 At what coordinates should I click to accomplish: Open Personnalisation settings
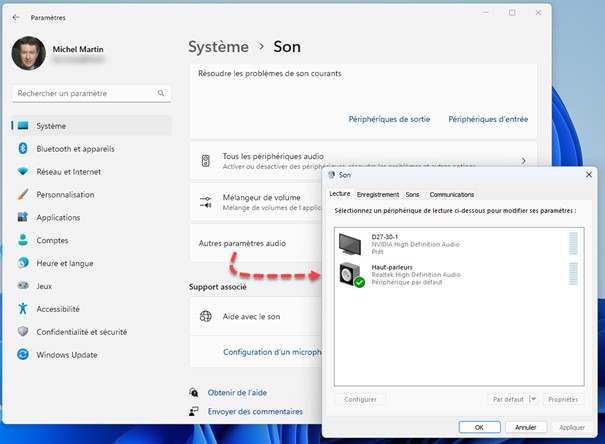pos(65,195)
